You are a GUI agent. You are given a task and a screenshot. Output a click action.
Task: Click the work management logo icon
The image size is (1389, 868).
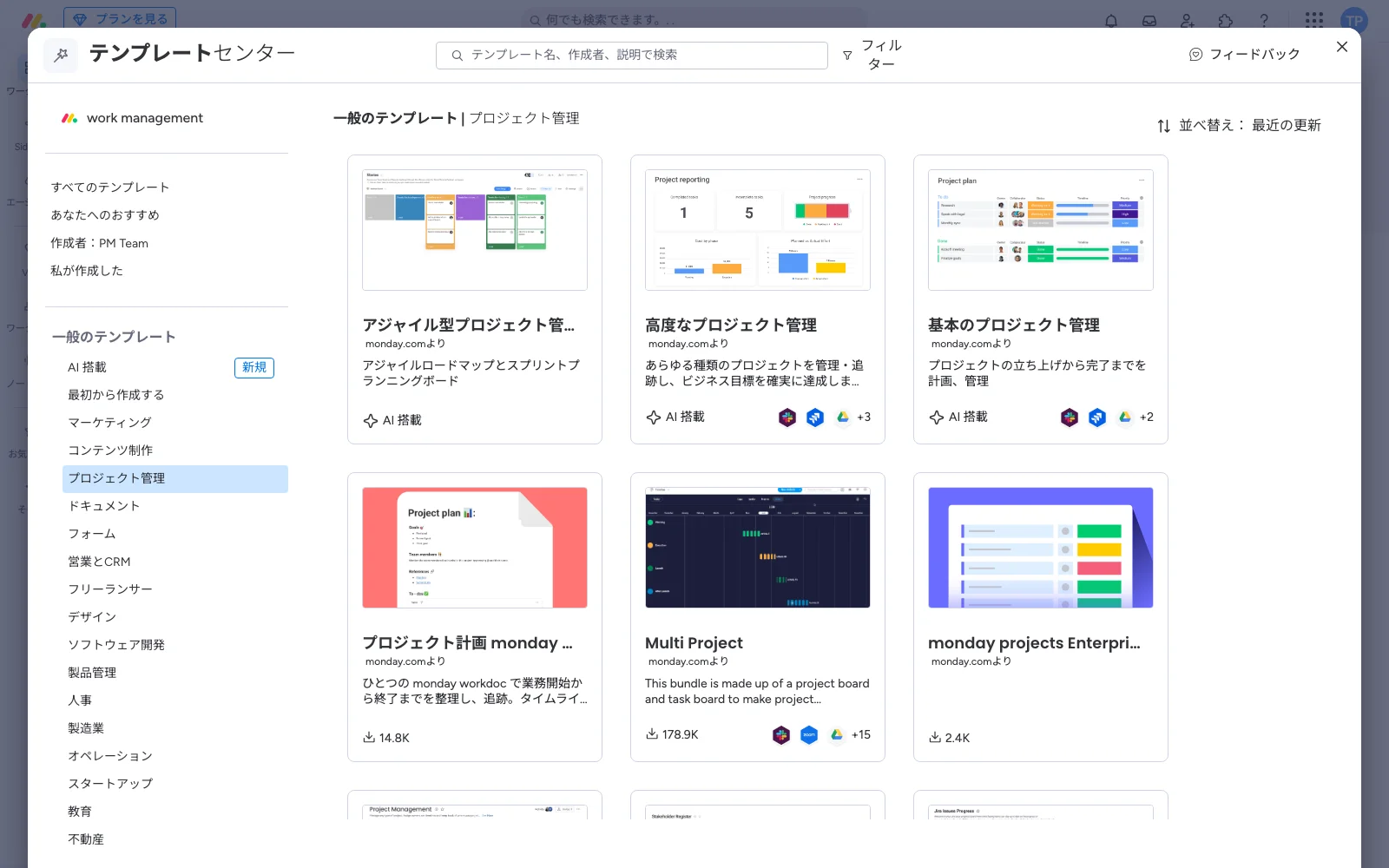pyautogui.click(x=69, y=118)
